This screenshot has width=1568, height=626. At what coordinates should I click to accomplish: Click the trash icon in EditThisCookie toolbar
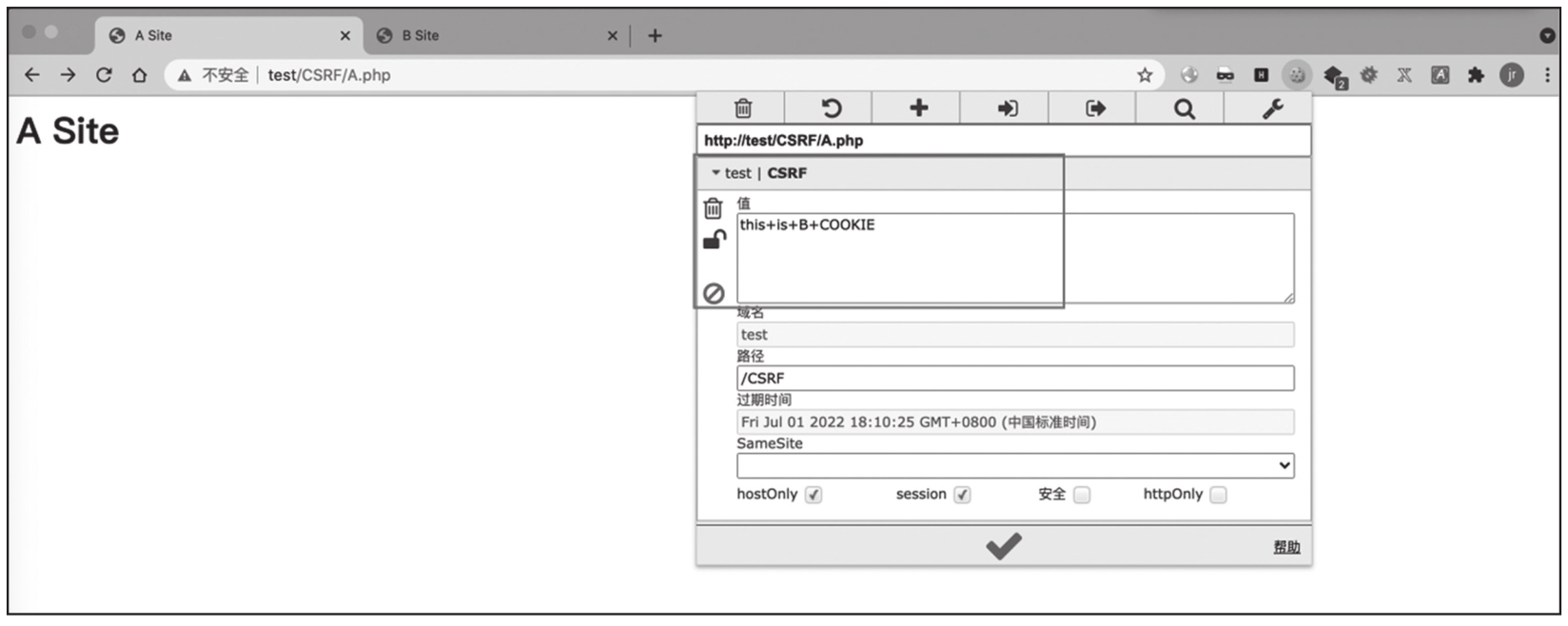pos(743,108)
